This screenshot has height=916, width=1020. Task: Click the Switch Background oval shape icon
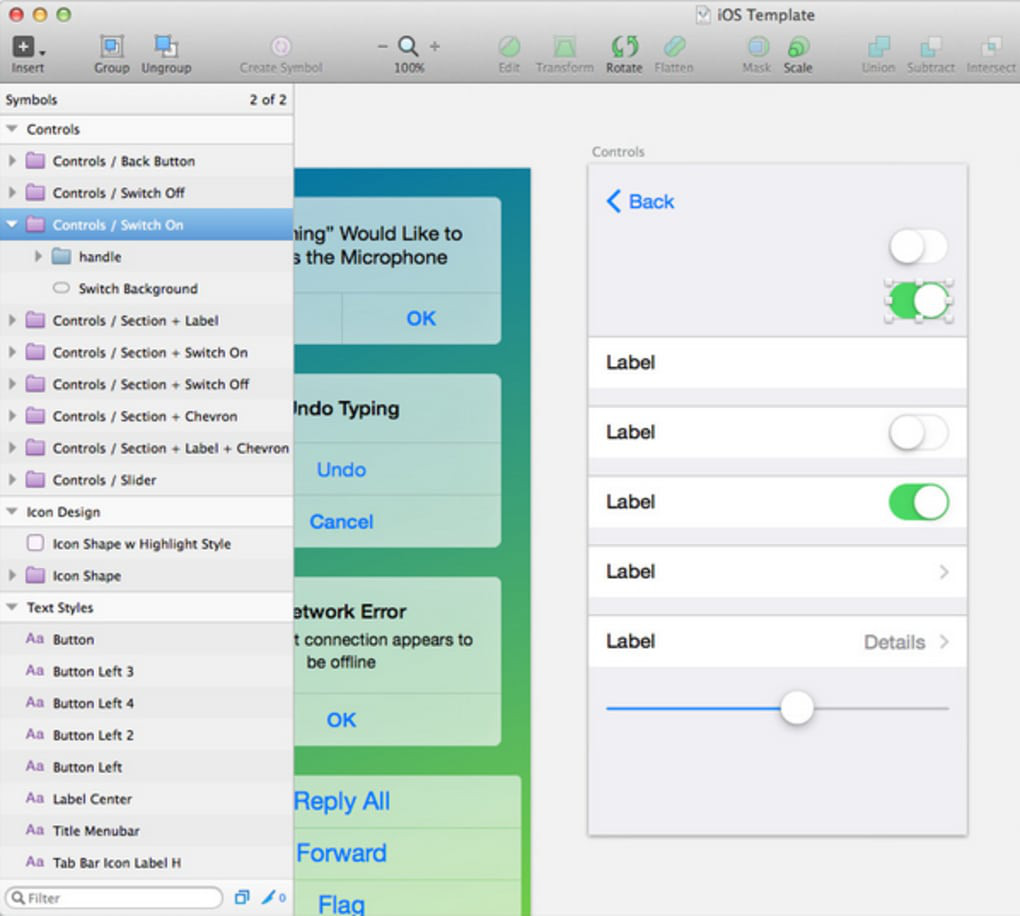pos(61,288)
